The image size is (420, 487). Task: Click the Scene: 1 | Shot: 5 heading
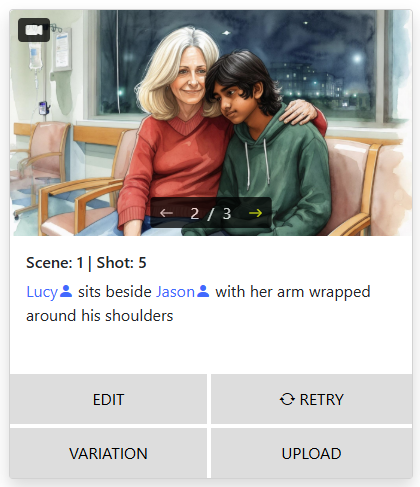(86, 263)
